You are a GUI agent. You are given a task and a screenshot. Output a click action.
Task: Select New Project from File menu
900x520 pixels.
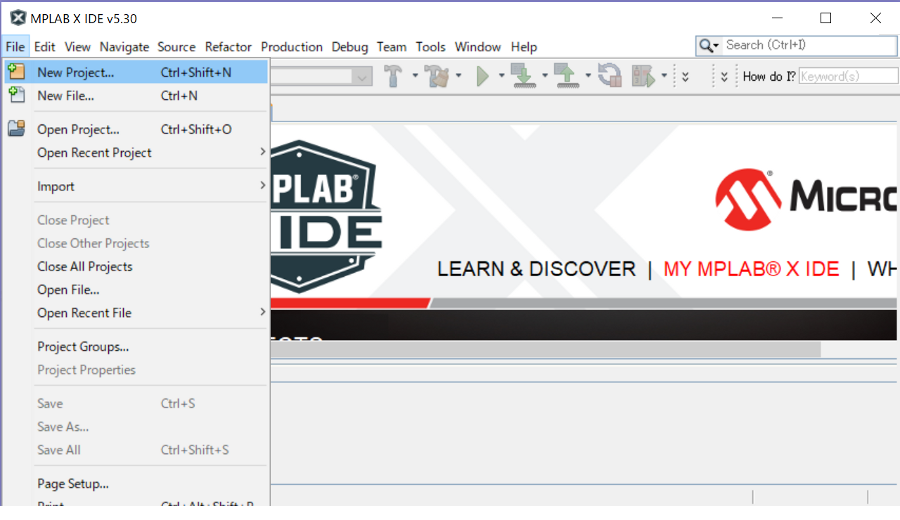point(76,72)
